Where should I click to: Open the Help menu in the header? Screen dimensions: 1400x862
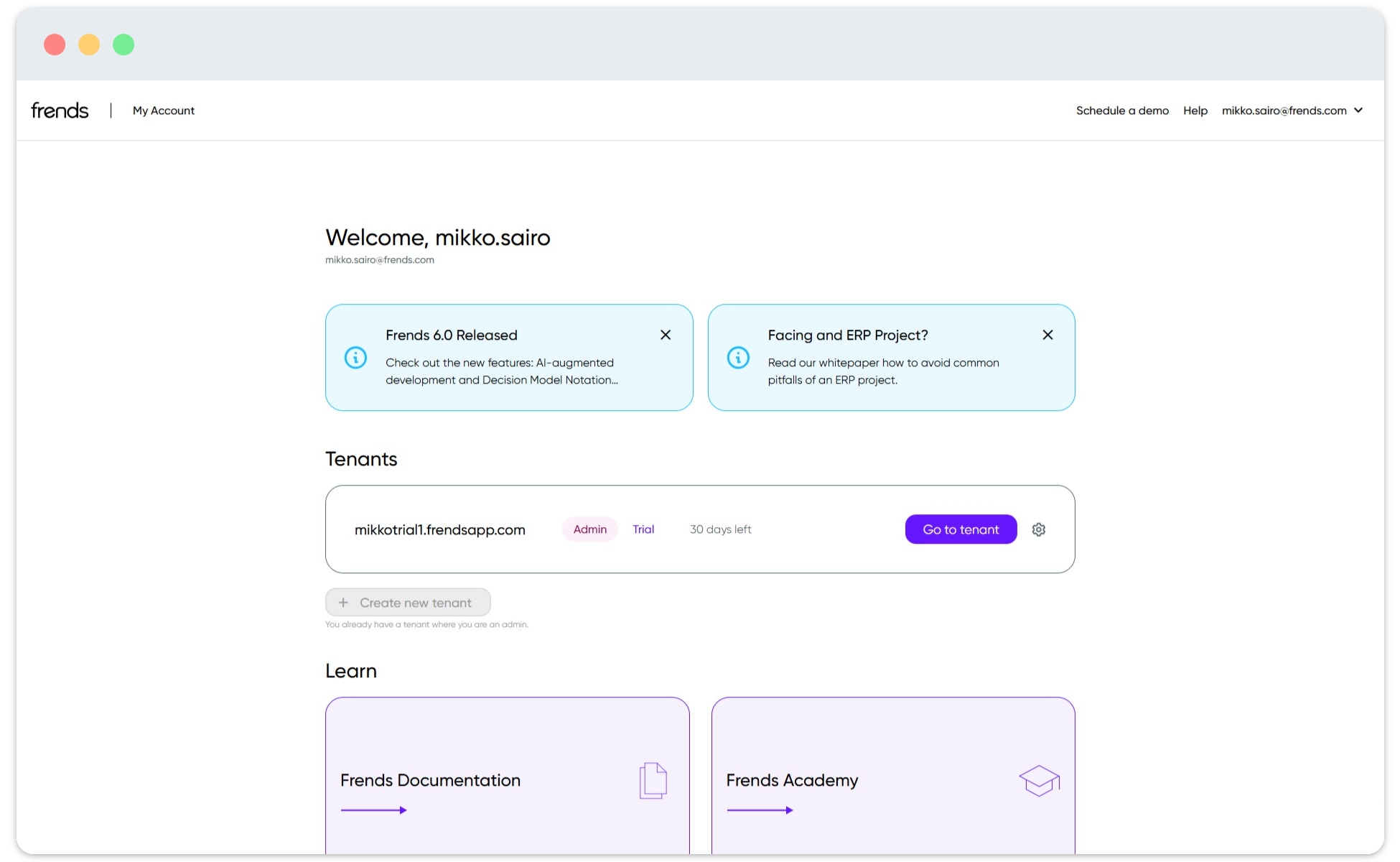(1195, 110)
